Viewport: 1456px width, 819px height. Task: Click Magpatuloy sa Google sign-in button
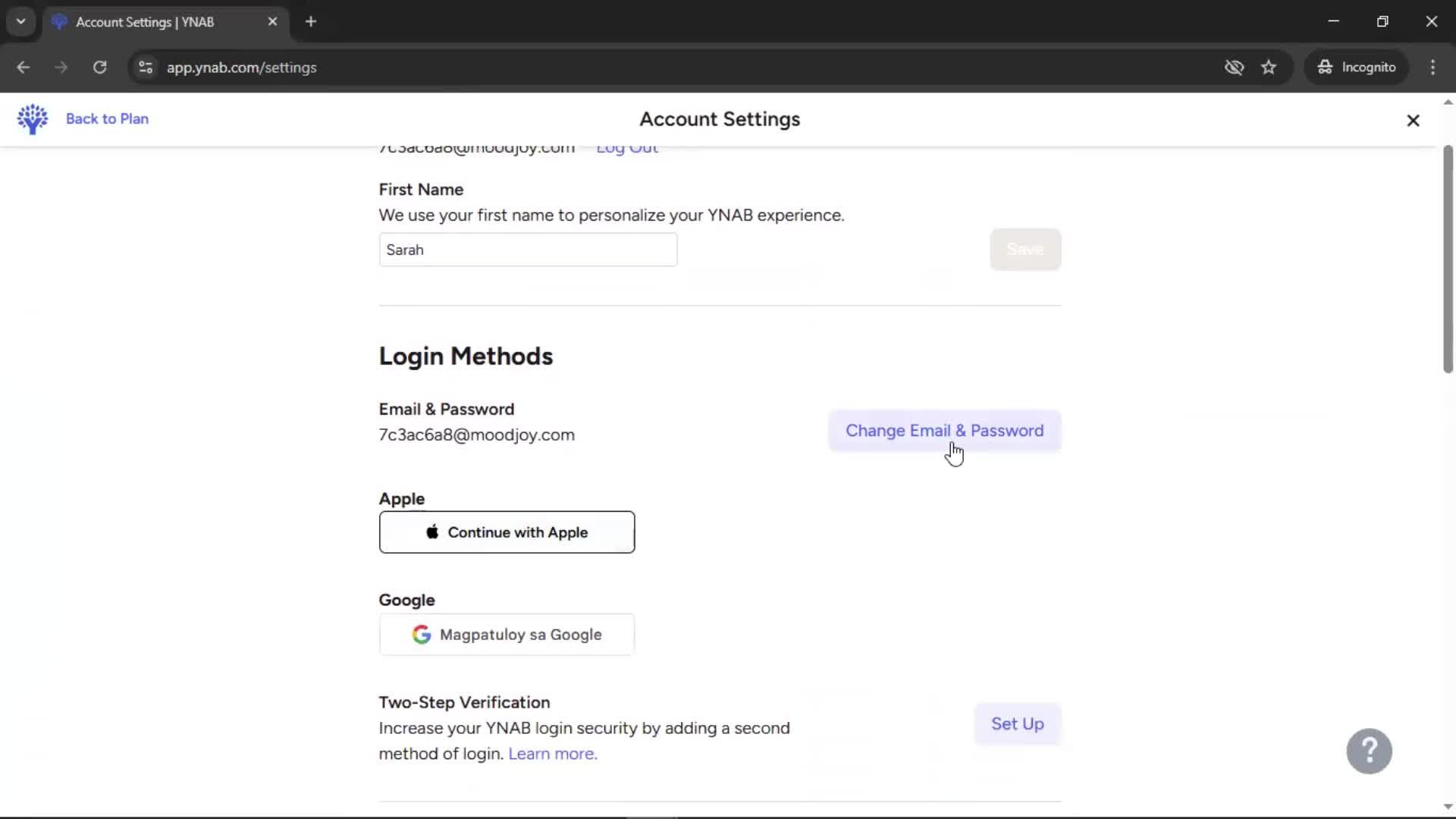click(x=507, y=635)
